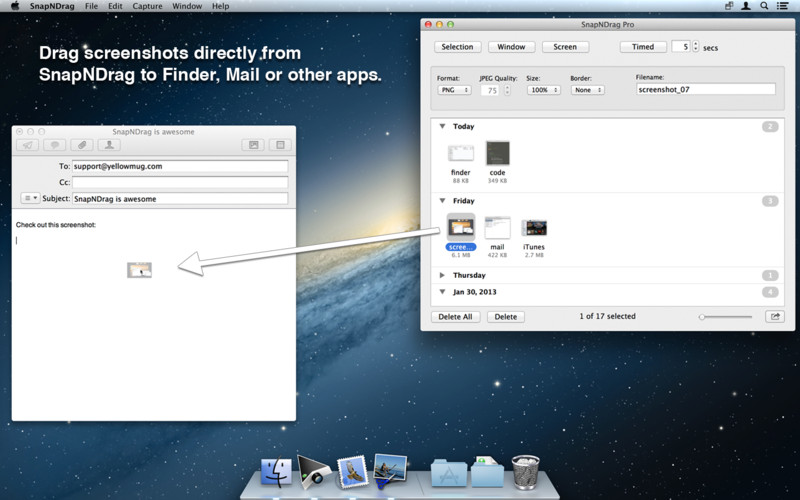Click the address contacts icon in Mail
The height and width of the screenshot is (500, 800).
tap(109, 145)
